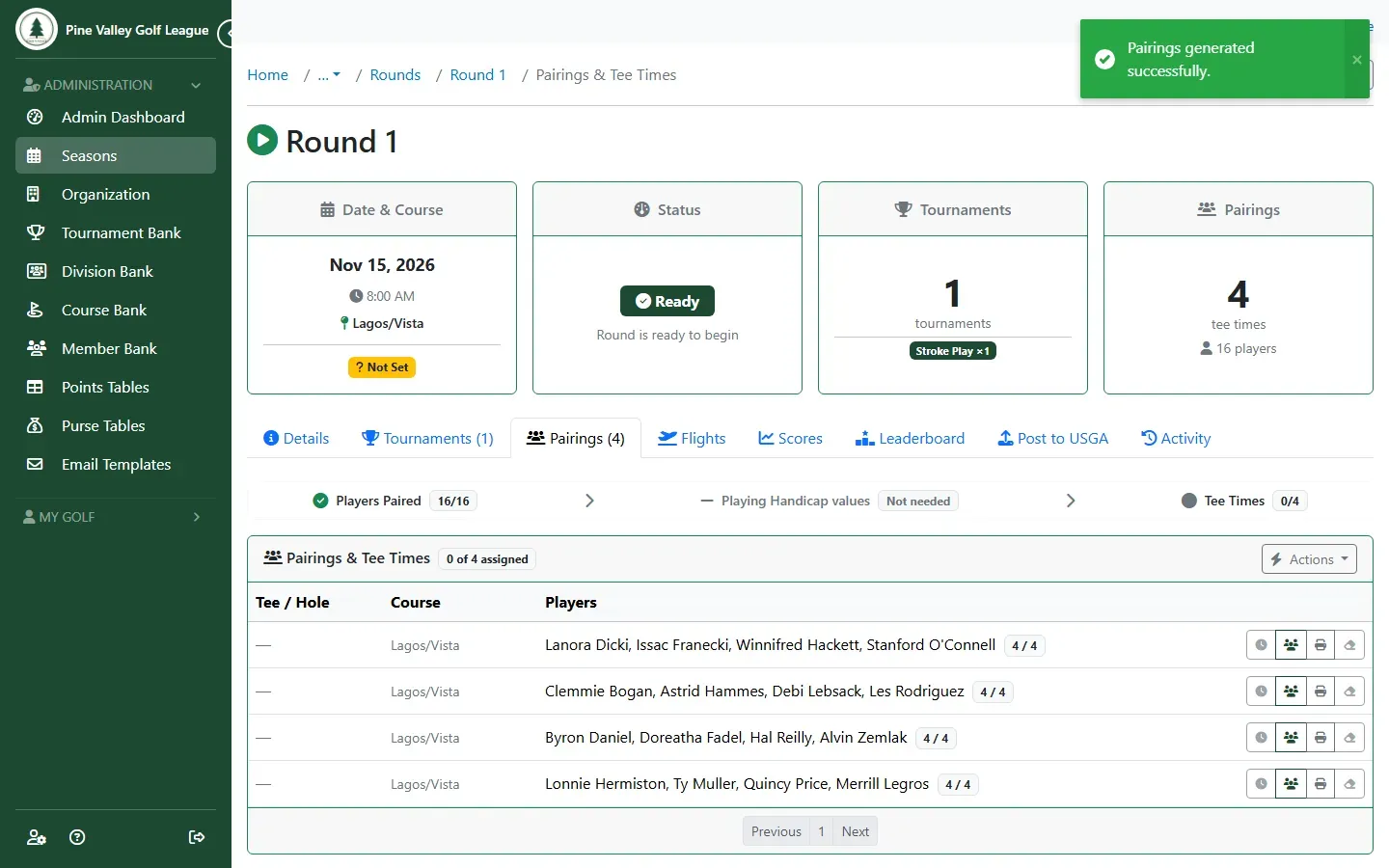Open the Leaderboard tab

click(x=910, y=438)
